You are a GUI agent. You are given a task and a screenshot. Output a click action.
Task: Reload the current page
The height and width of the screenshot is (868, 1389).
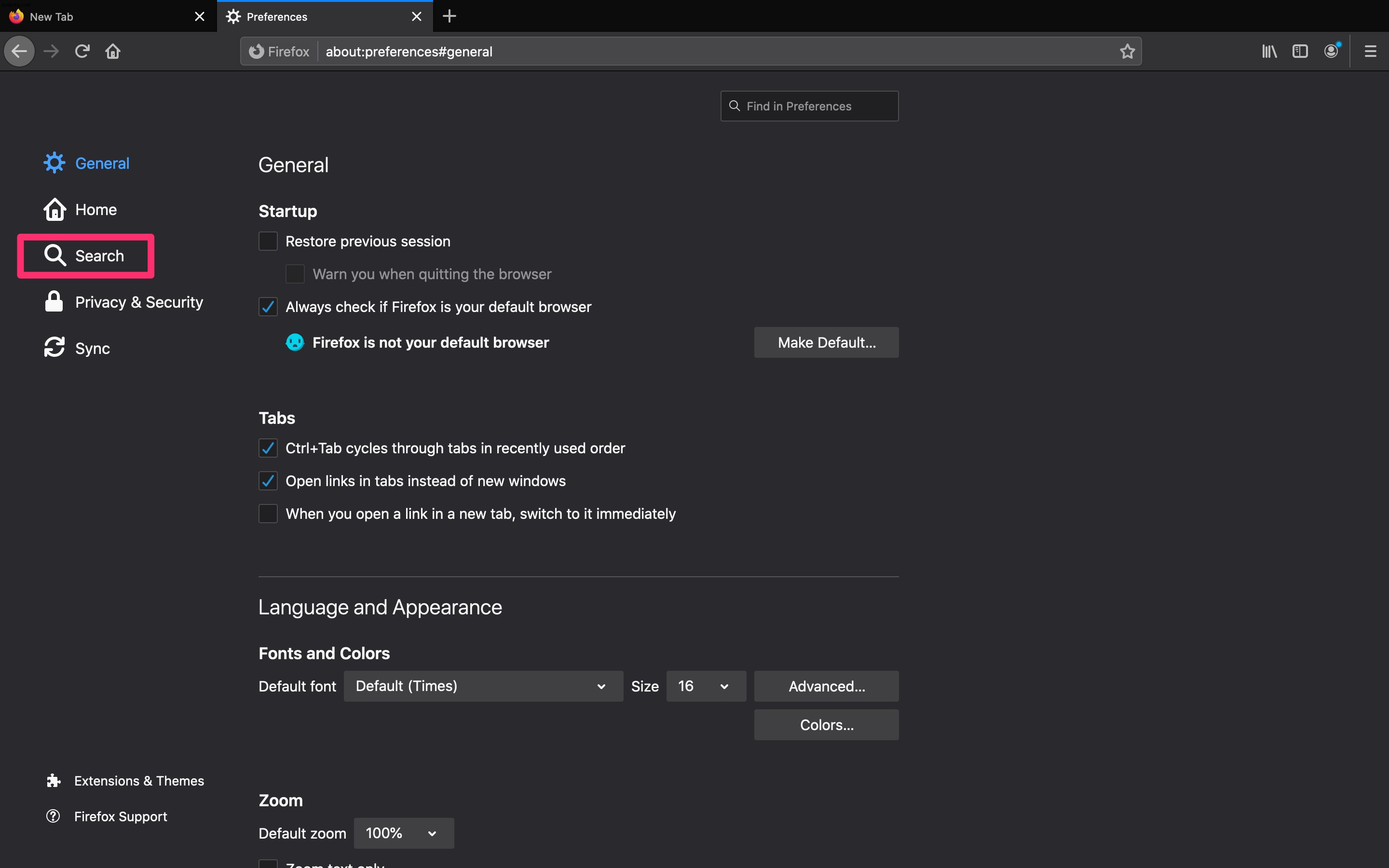[82, 52]
